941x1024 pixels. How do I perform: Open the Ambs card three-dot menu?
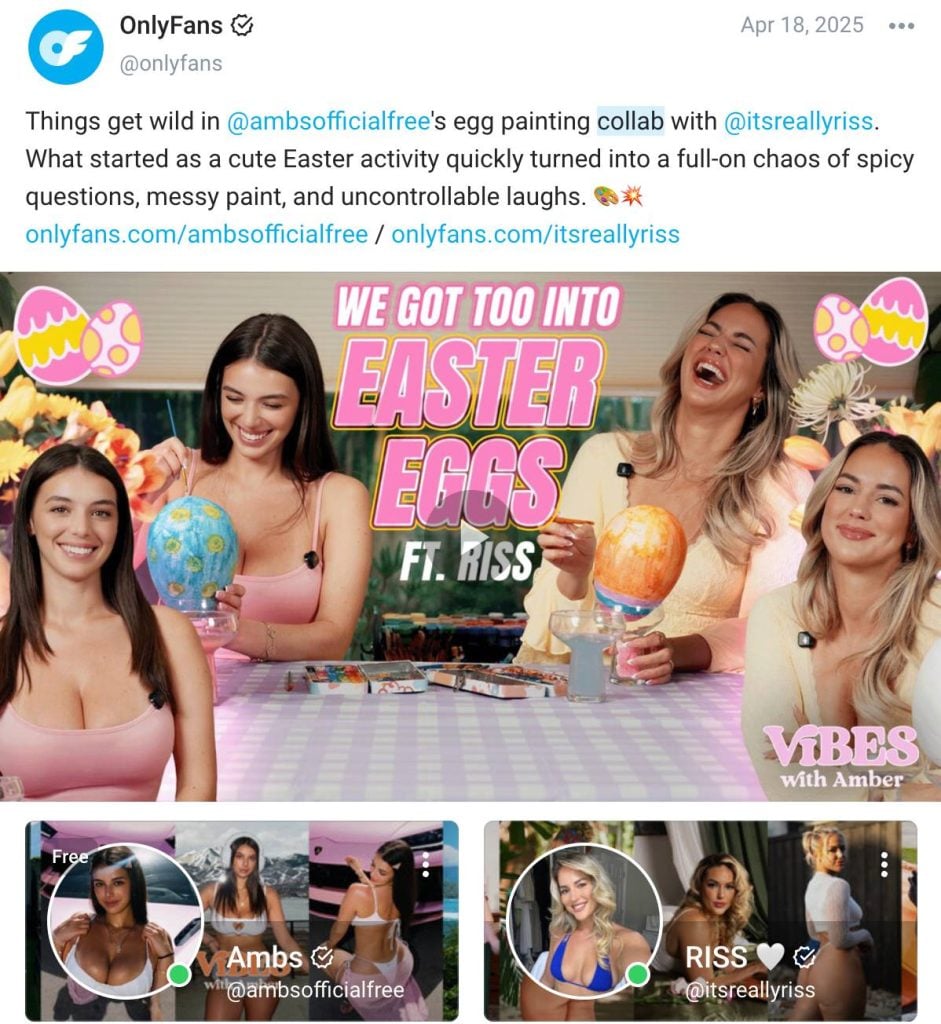pyautogui.click(x=426, y=865)
